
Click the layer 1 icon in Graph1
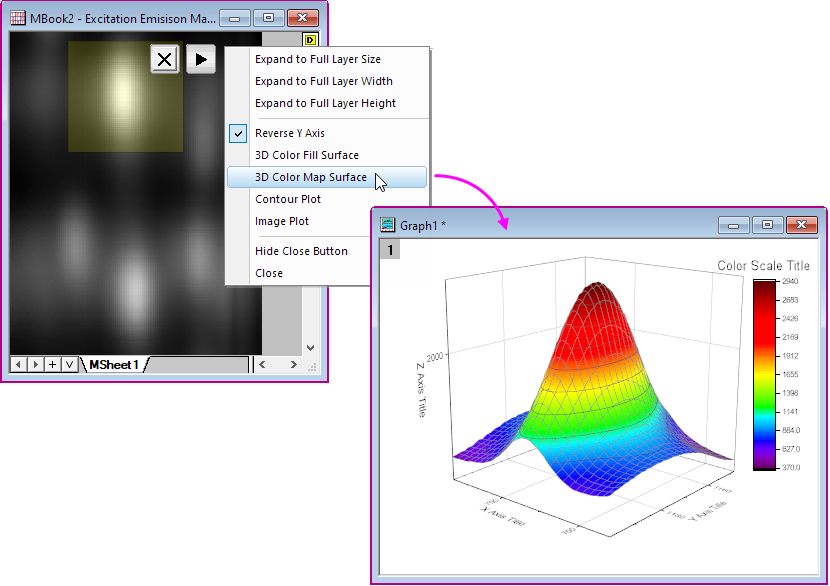(388, 249)
